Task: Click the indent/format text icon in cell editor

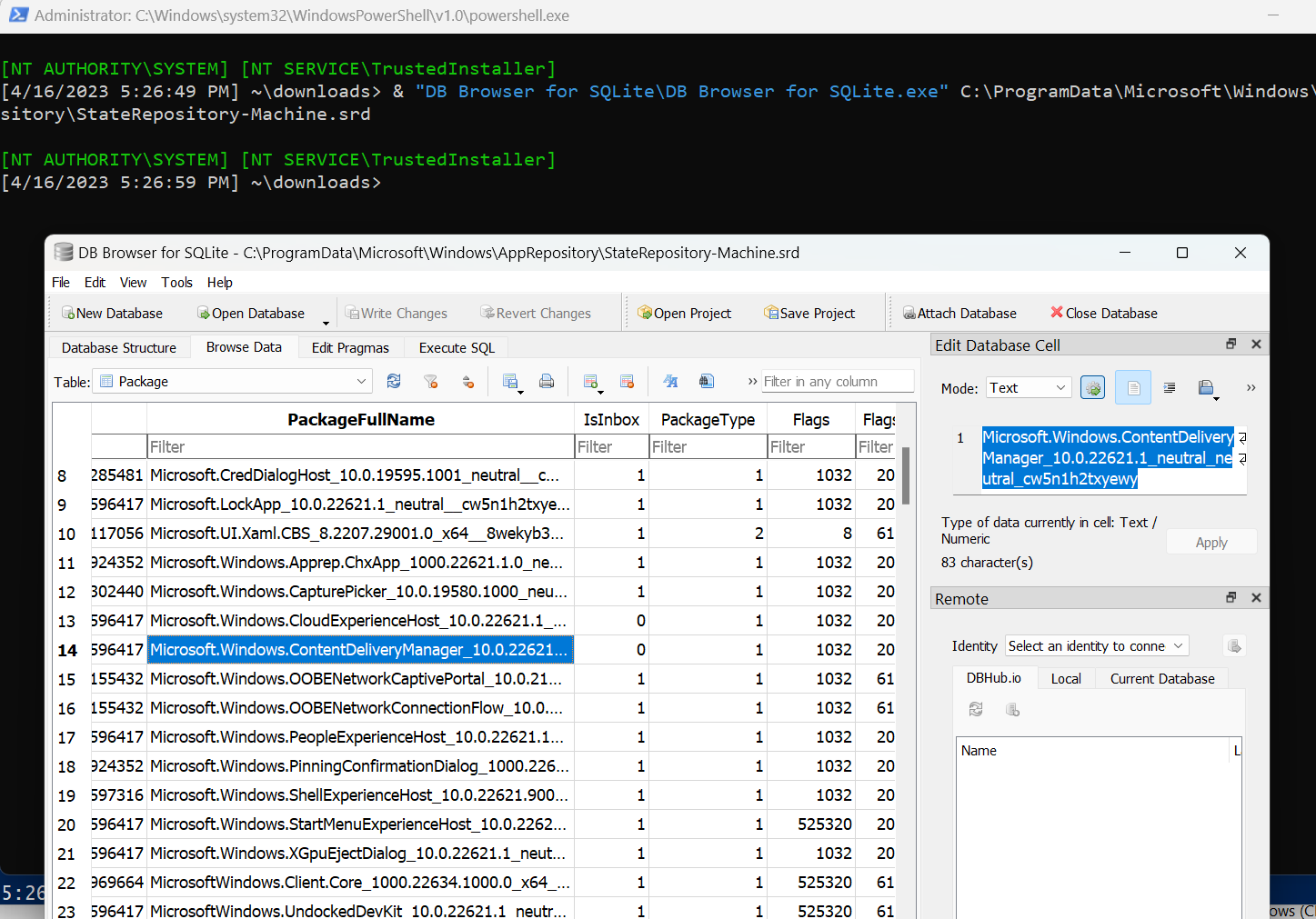Action: (x=1170, y=388)
